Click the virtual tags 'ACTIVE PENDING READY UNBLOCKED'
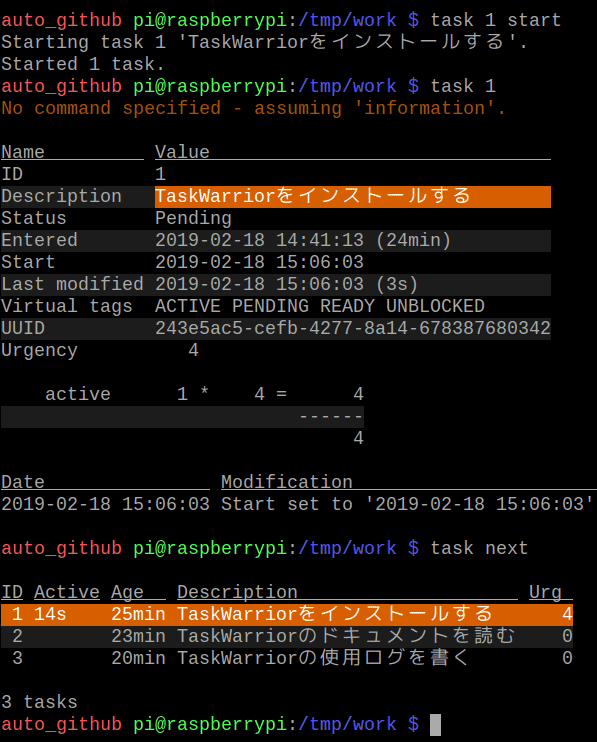Screen dimensions: 597x742 [320, 306]
